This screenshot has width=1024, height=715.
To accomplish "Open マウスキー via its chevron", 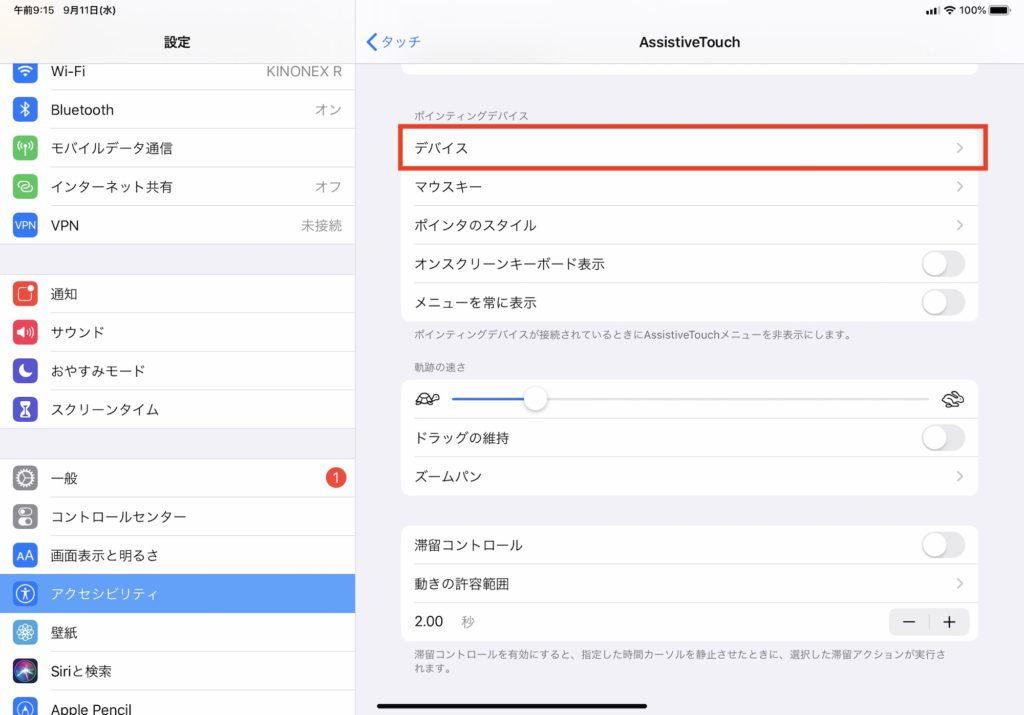I will 959,186.
